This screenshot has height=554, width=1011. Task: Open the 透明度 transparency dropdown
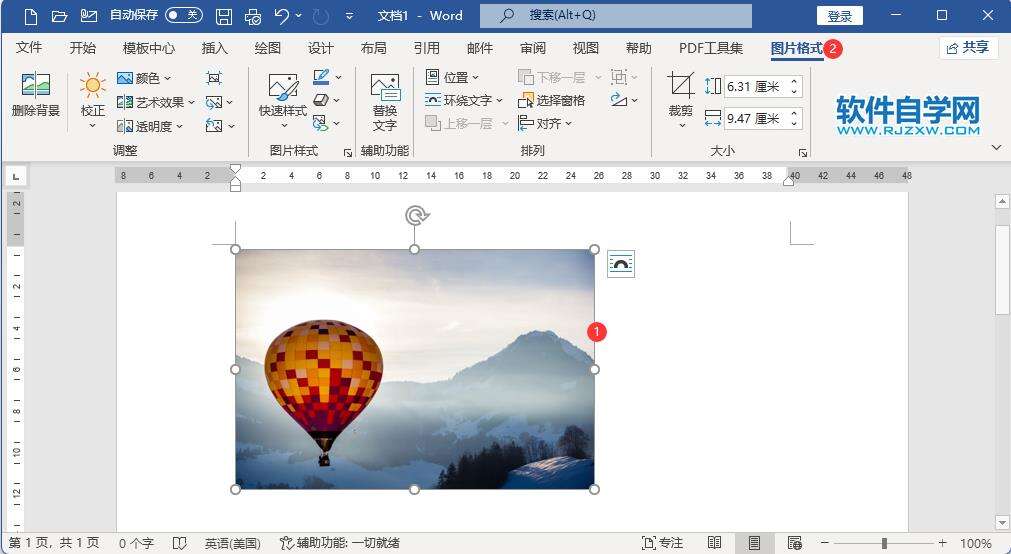click(150, 126)
